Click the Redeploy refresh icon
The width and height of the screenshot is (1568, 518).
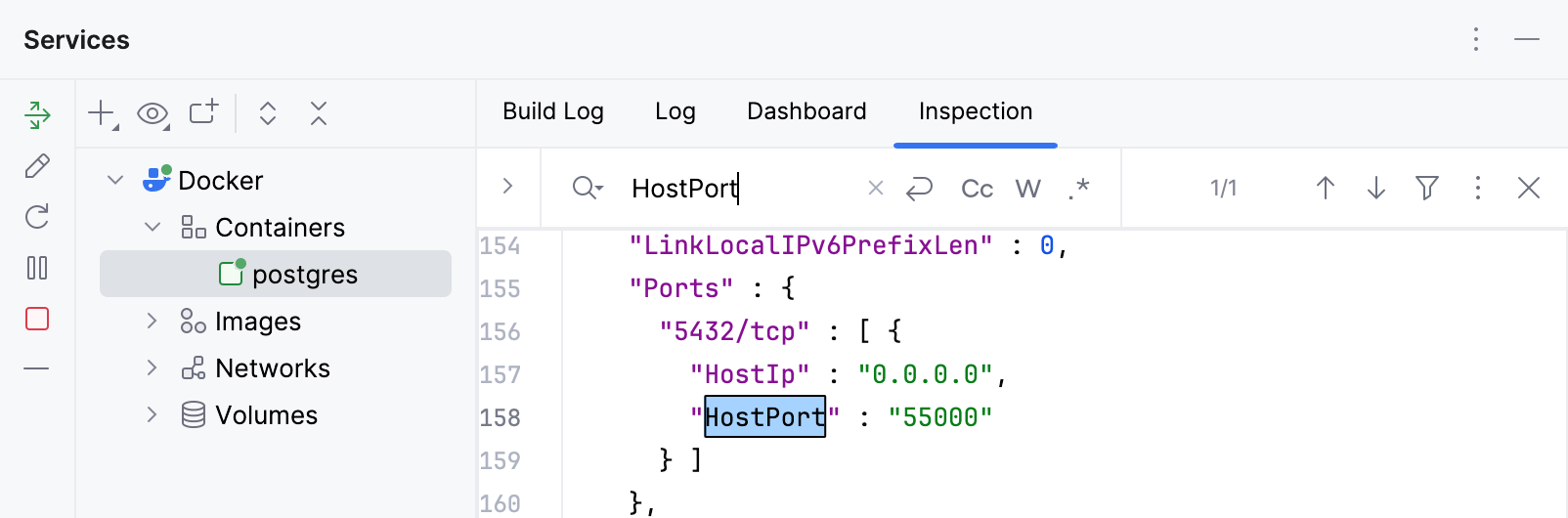click(37, 217)
